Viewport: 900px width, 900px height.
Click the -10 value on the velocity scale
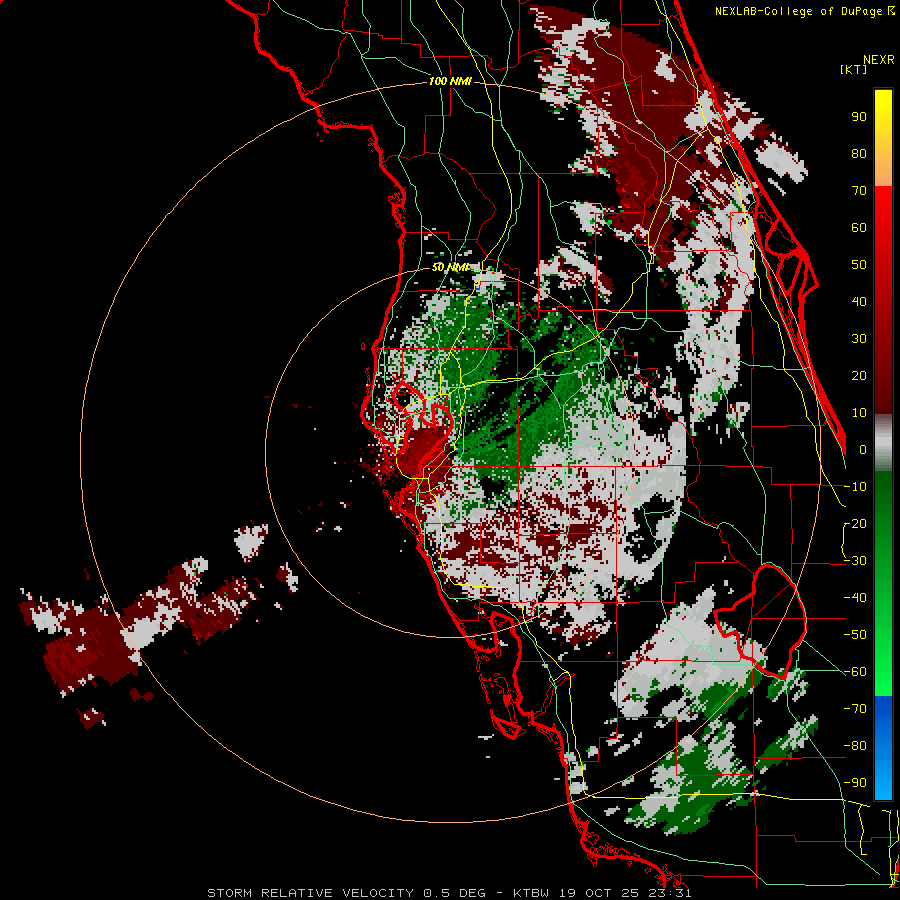(855, 487)
